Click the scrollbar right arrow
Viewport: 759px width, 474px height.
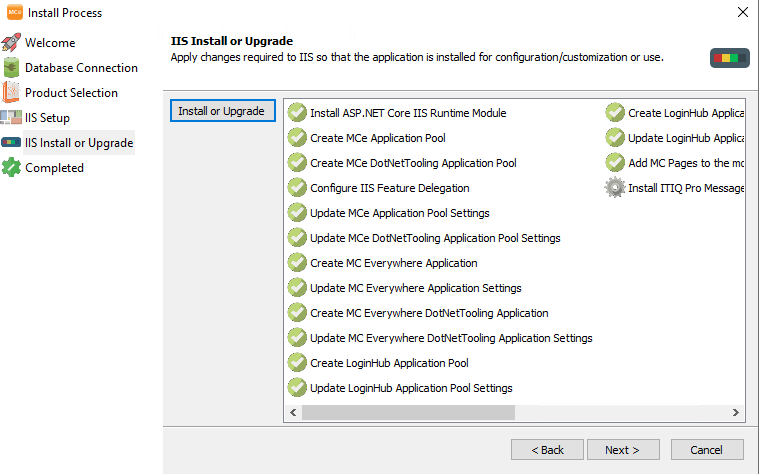tap(736, 413)
